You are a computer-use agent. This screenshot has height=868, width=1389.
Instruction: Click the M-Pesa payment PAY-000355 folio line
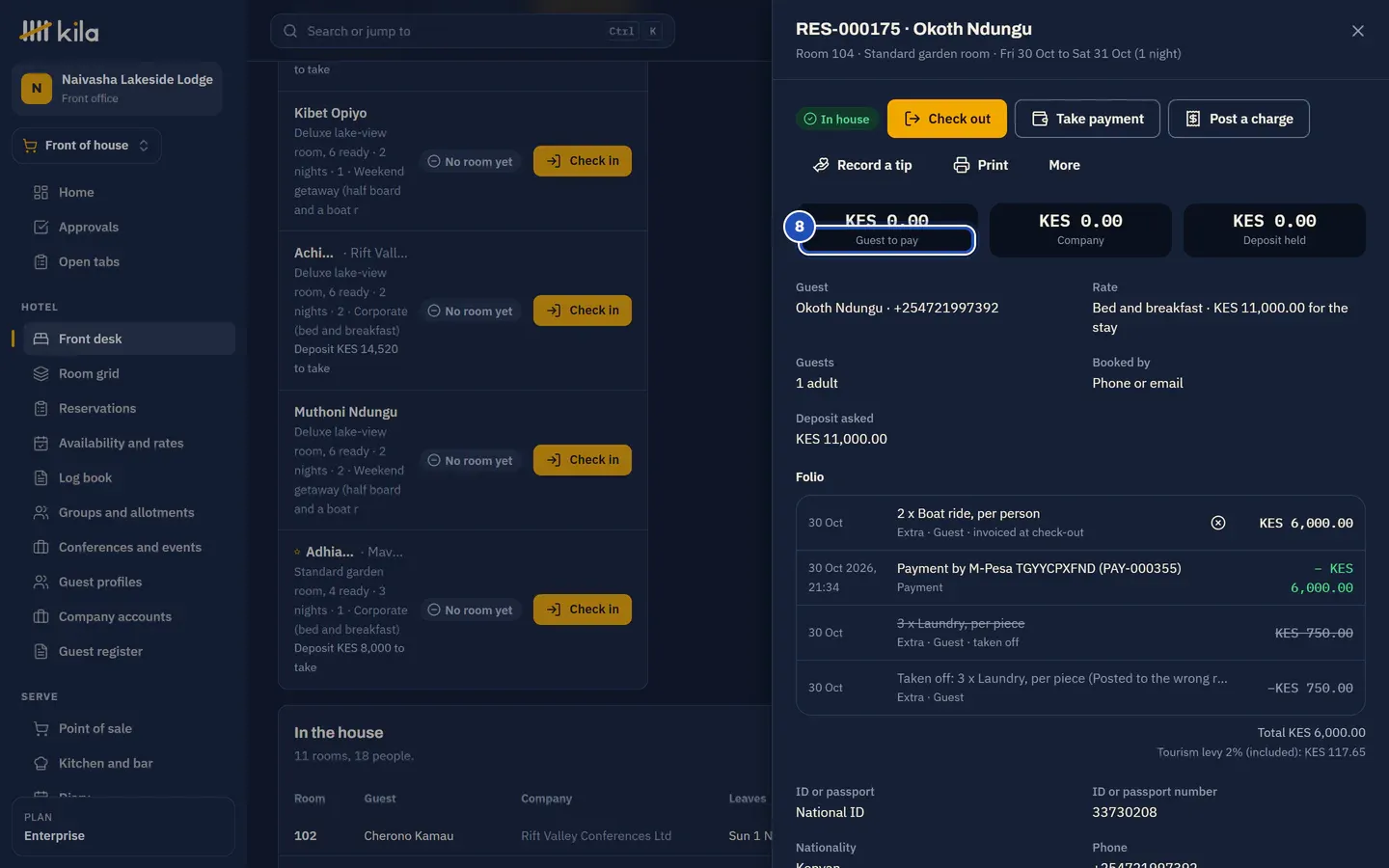(x=1080, y=578)
